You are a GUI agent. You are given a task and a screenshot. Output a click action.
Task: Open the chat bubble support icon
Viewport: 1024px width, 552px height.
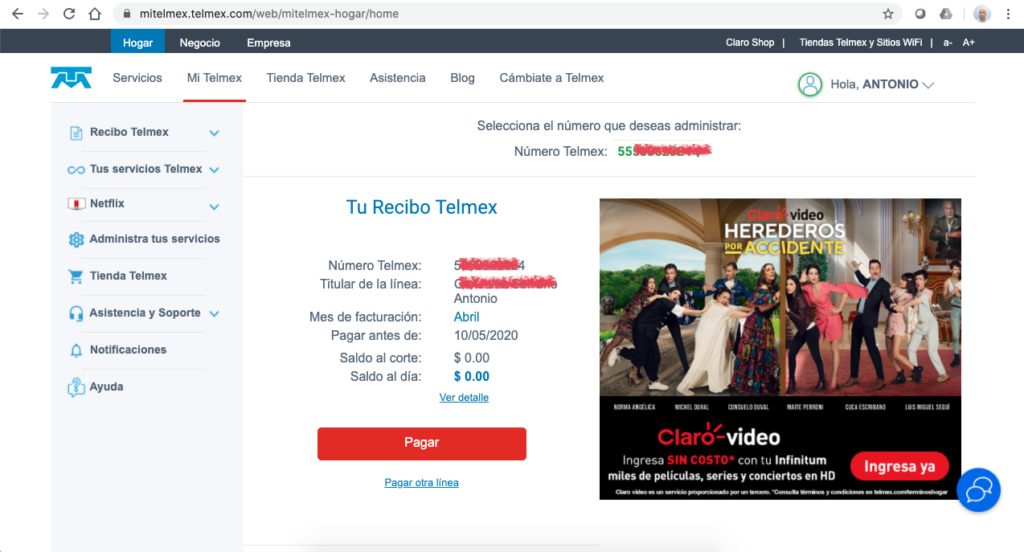(978, 490)
